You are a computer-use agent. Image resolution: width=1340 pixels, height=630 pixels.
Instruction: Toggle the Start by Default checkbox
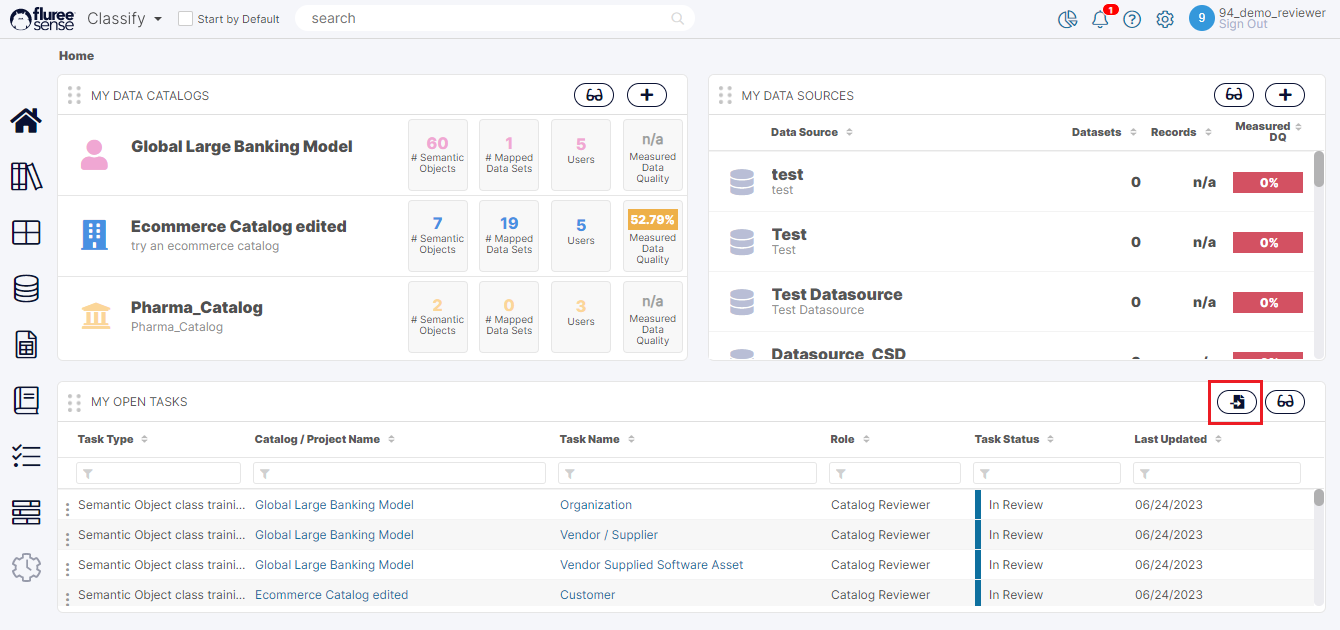[x=185, y=19]
